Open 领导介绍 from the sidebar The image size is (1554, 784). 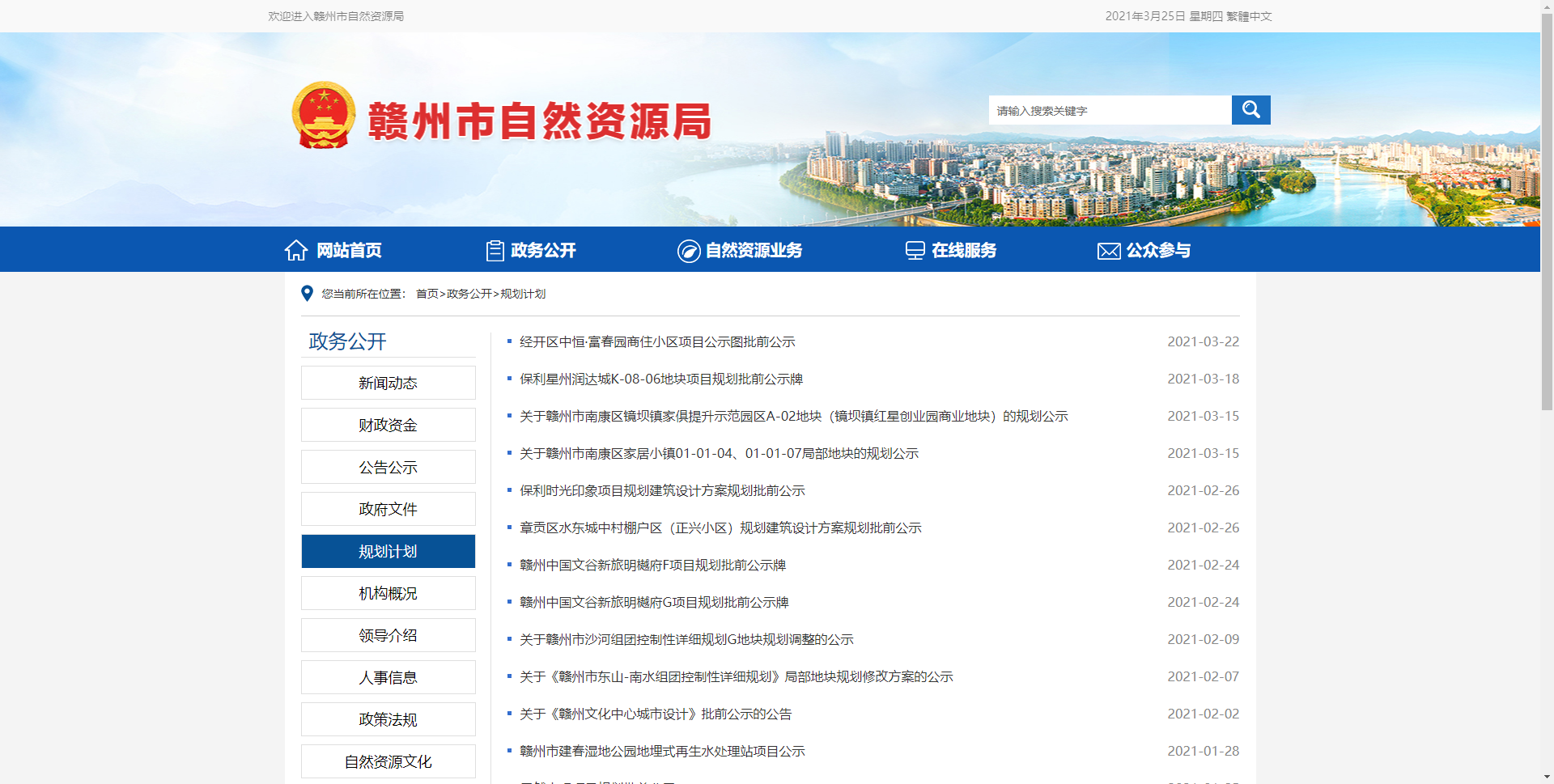[x=388, y=635]
